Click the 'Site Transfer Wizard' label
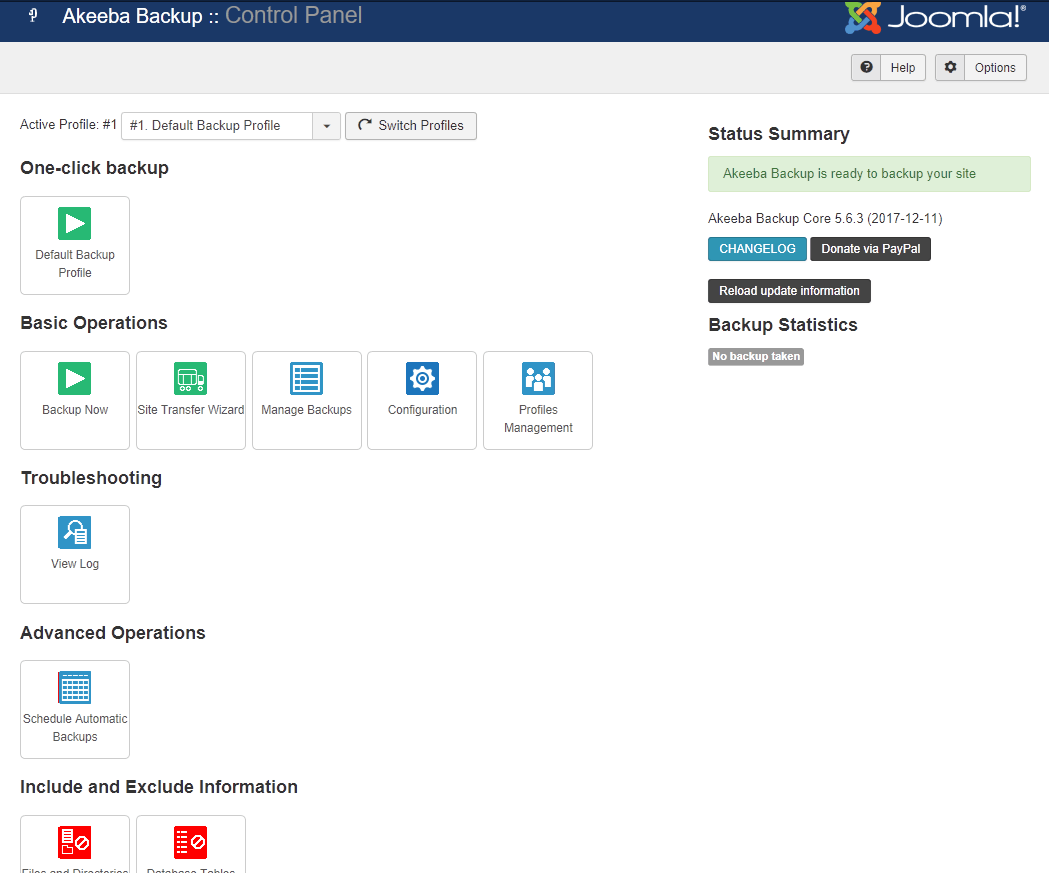 pos(191,410)
